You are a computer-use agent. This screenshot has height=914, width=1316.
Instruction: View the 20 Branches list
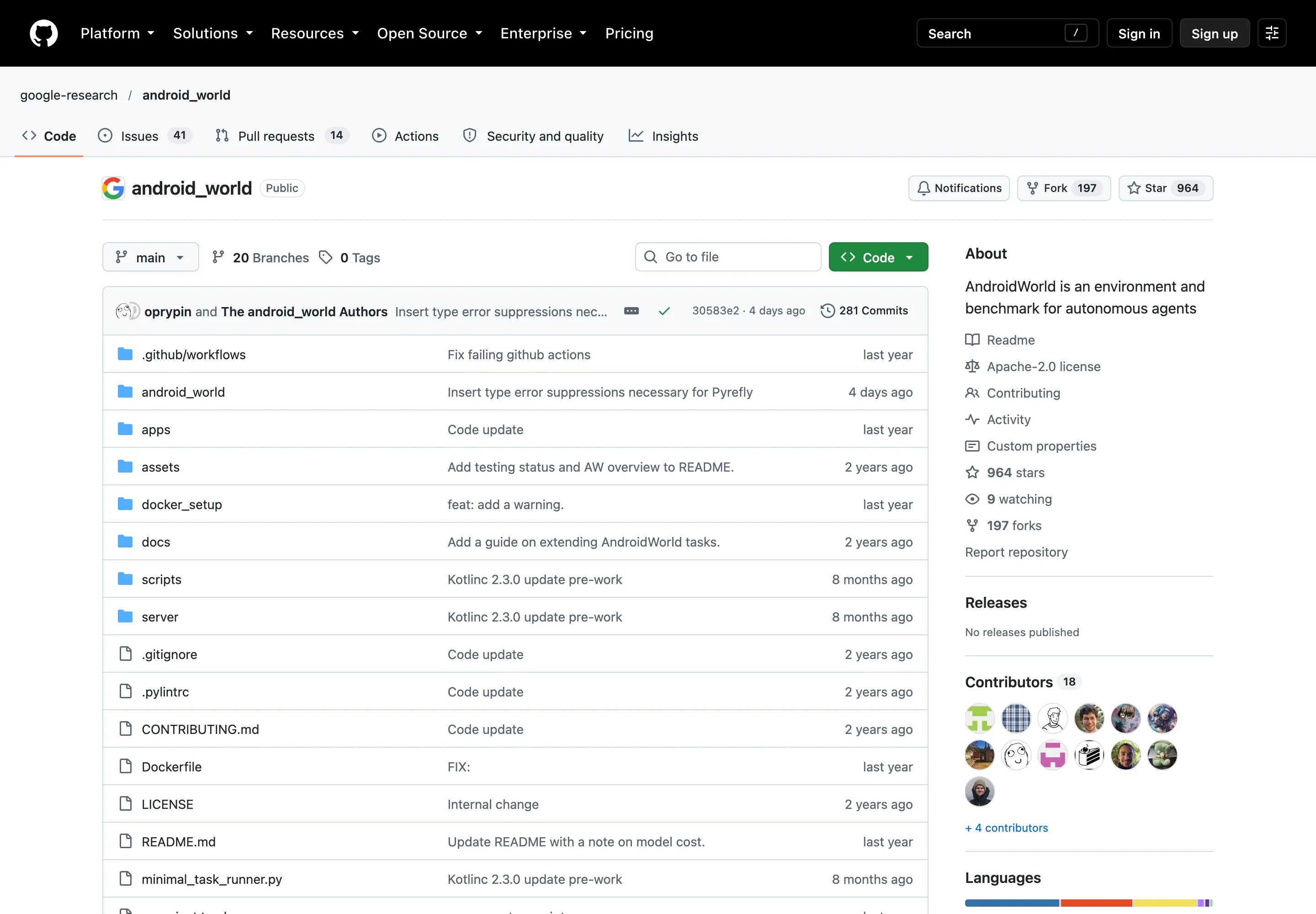260,258
